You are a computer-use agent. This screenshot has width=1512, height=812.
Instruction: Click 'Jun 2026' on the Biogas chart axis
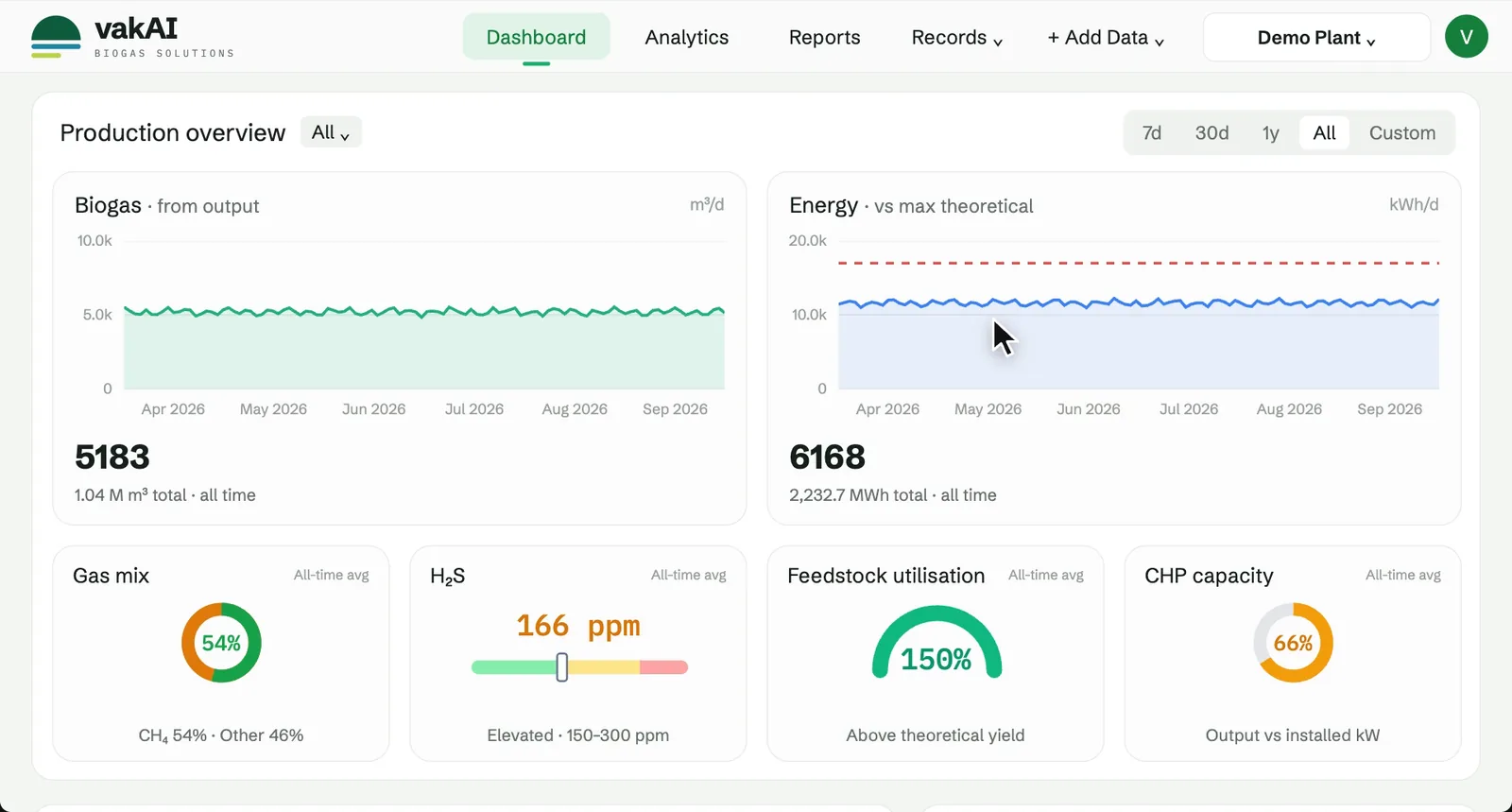pyautogui.click(x=373, y=409)
